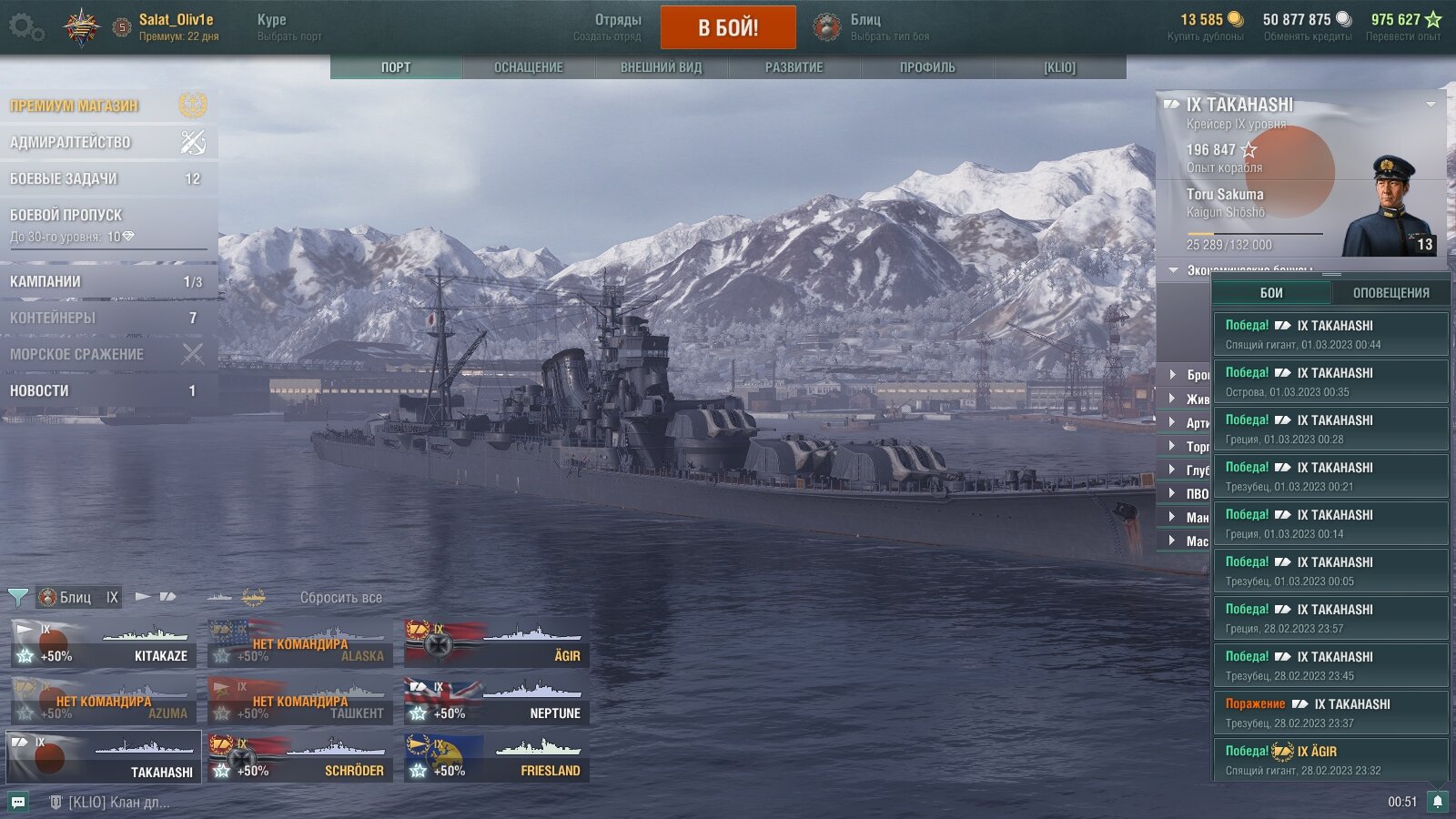Open the chat window icon
Image resolution: width=1456 pixels, height=819 pixels.
click(18, 802)
